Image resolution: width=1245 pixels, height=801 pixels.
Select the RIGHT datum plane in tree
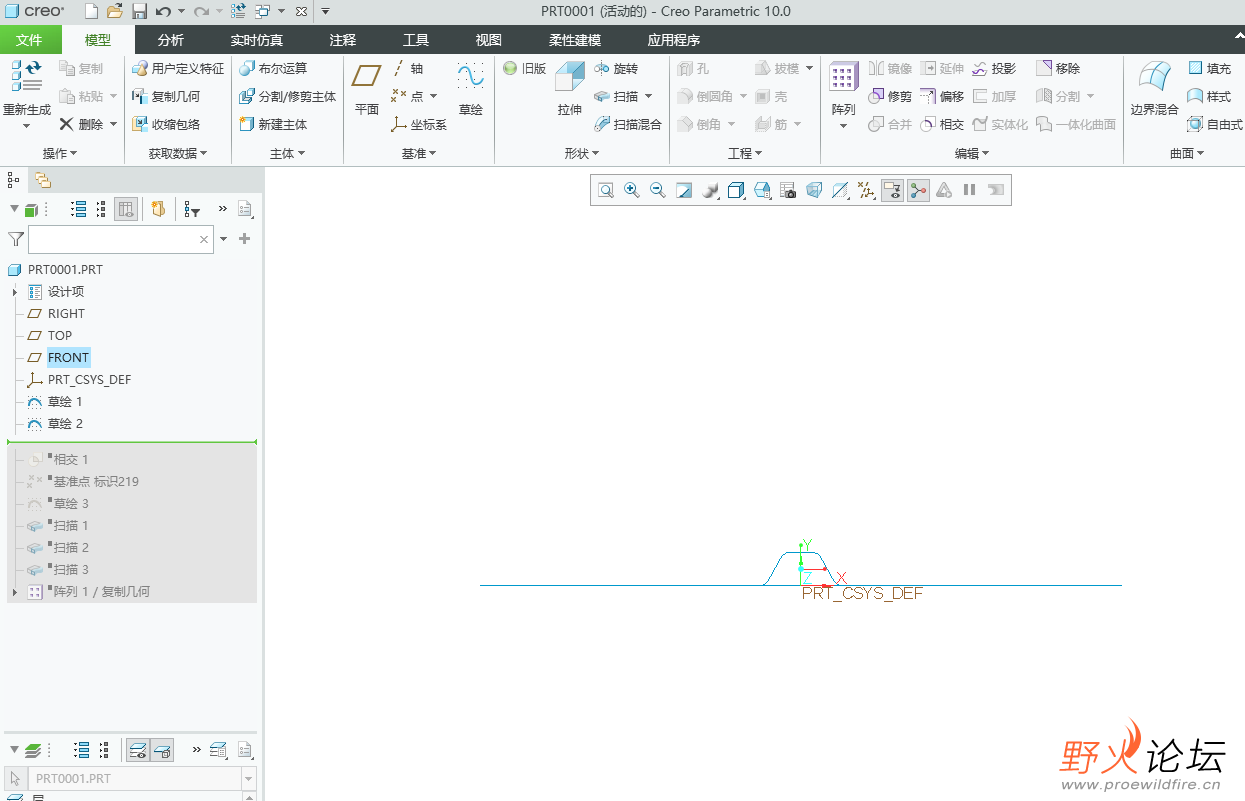click(66, 314)
